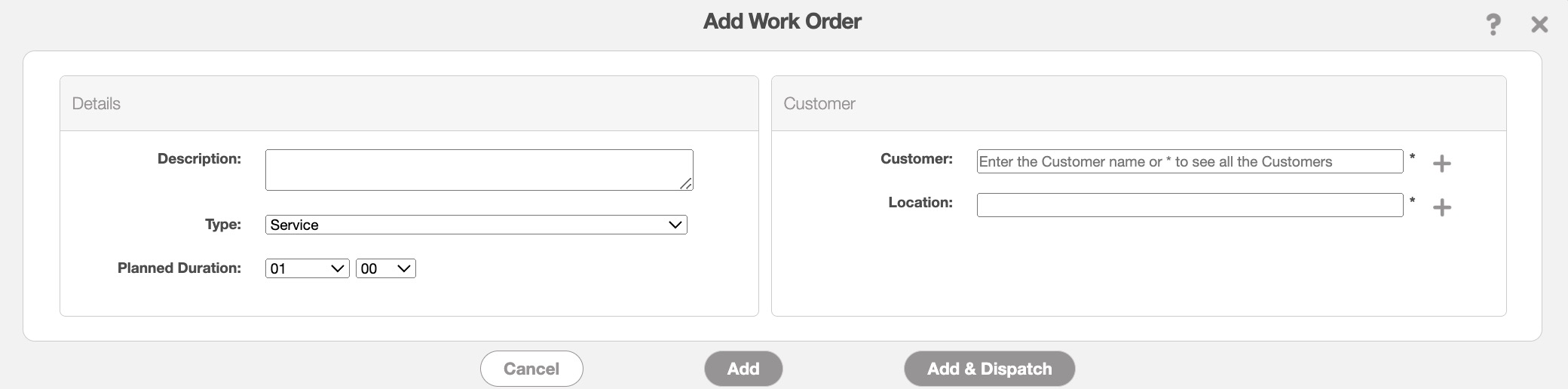
Task: Expand the Planned Duration hours dropdown
Action: tap(307, 268)
